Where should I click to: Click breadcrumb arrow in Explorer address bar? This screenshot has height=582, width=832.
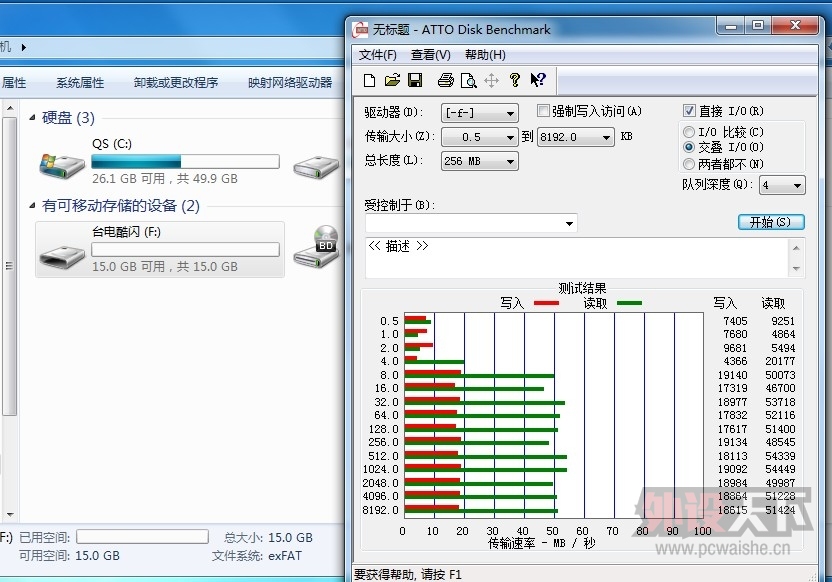click(24, 47)
